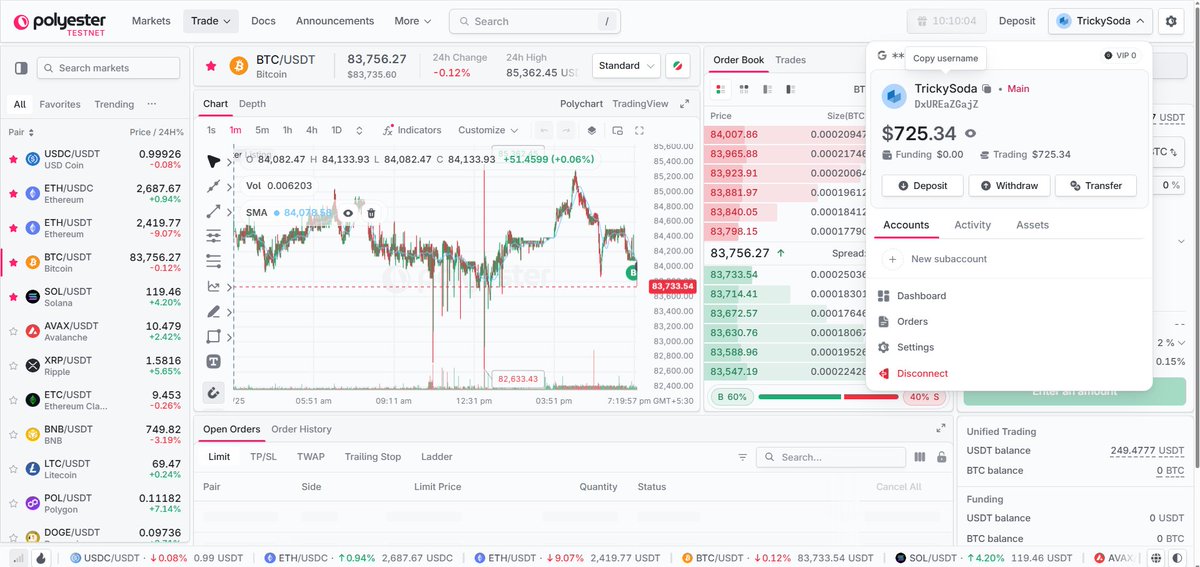Screen dimensions: 1200x567
Task: Switch to Order History tab
Action: pyautogui.click(x=301, y=429)
